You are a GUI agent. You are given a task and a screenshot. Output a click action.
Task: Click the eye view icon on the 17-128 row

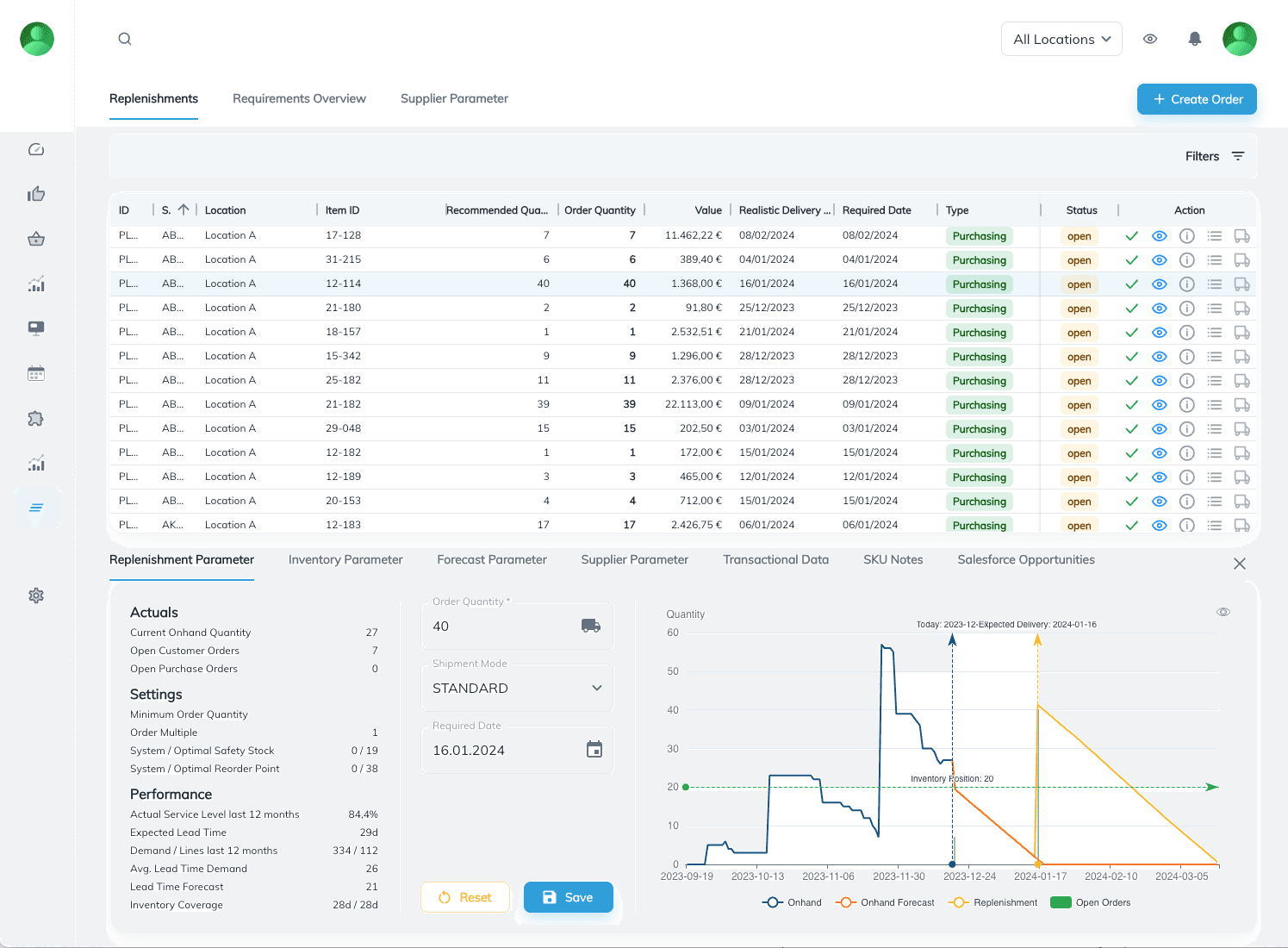click(1160, 235)
